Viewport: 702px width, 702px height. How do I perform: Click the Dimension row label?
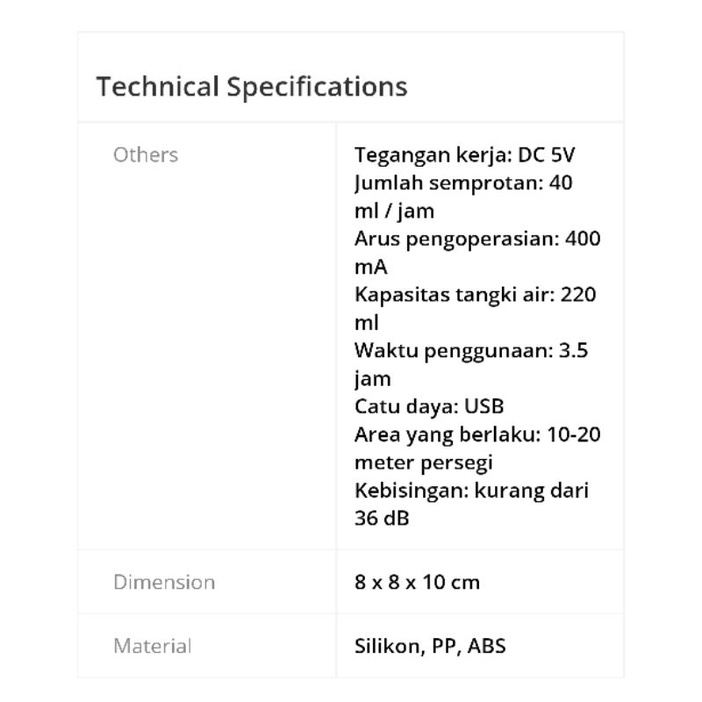pos(164,582)
